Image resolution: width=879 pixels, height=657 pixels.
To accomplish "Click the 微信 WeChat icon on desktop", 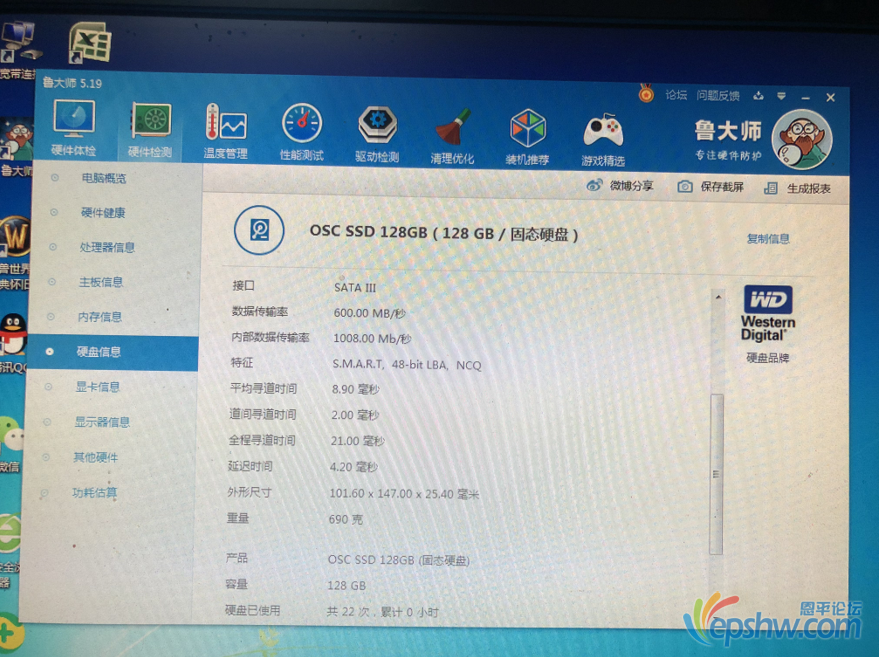I will point(11,434).
